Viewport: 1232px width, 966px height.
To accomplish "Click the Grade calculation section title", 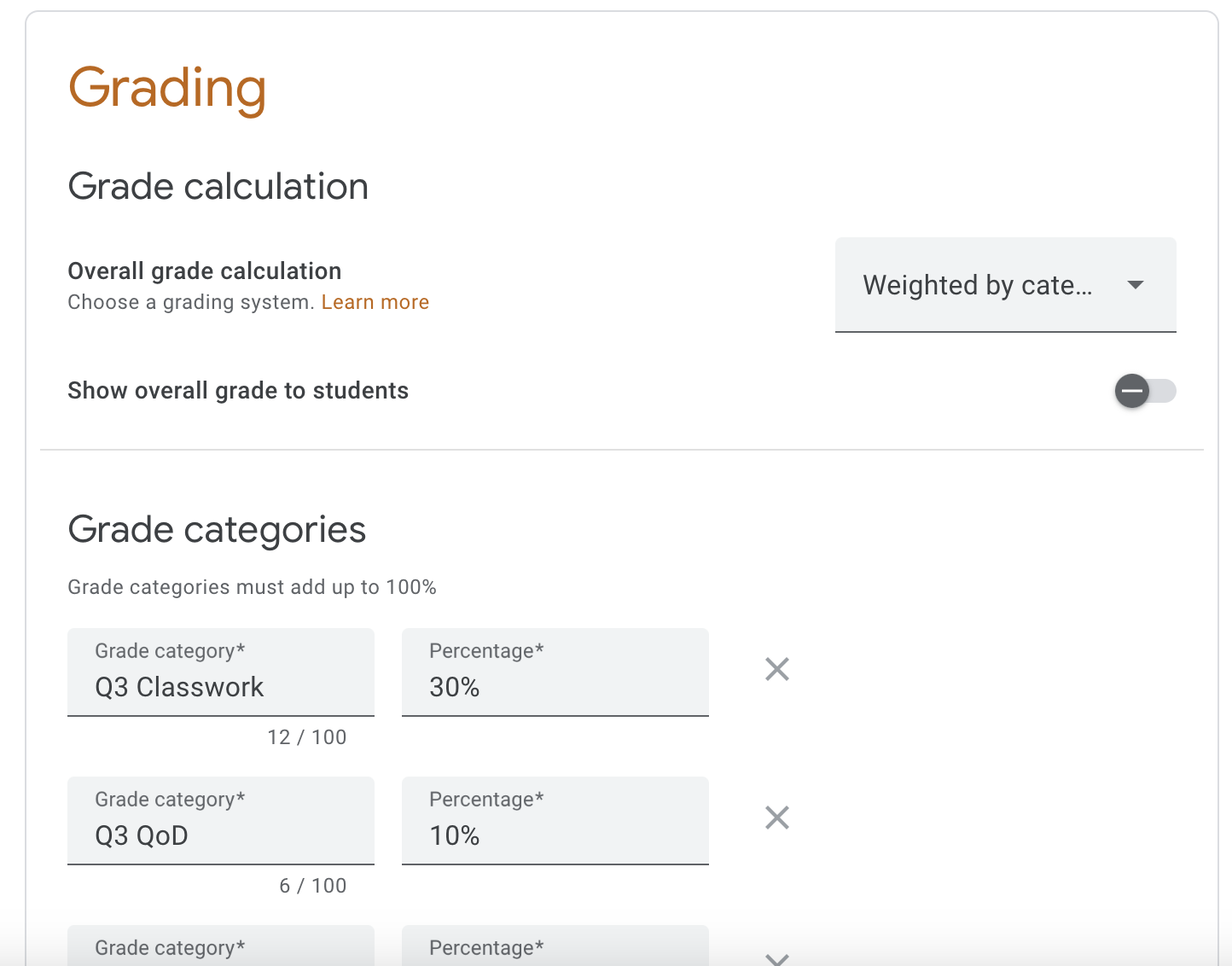I will 218,186.
